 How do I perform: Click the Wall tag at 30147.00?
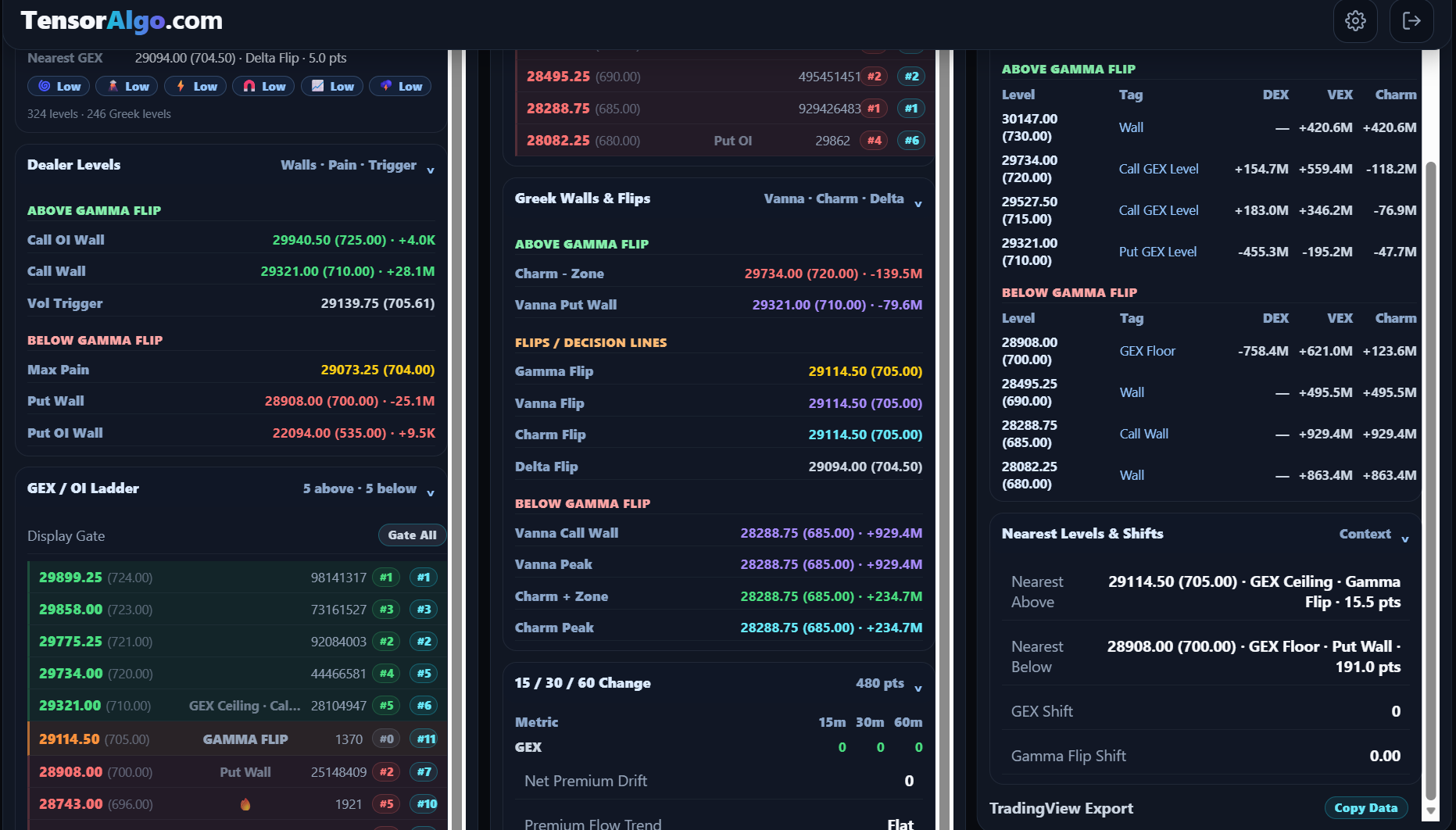(x=1131, y=127)
